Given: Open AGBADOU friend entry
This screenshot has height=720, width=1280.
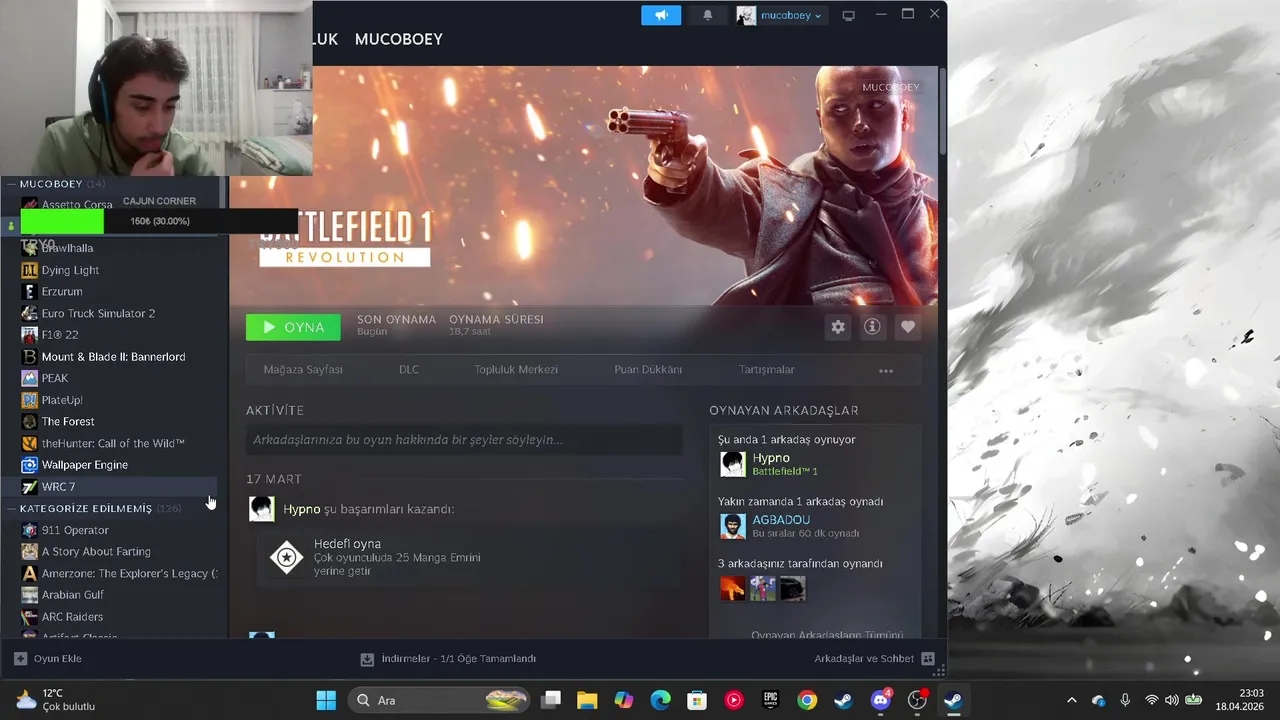Looking at the screenshot, I should point(820,526).
